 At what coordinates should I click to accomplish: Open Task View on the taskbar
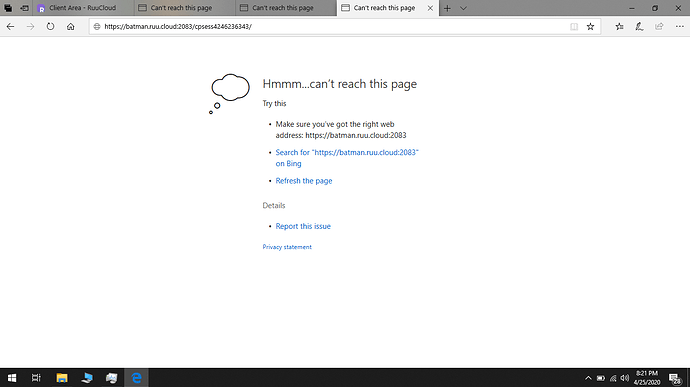tap(36, 378)
